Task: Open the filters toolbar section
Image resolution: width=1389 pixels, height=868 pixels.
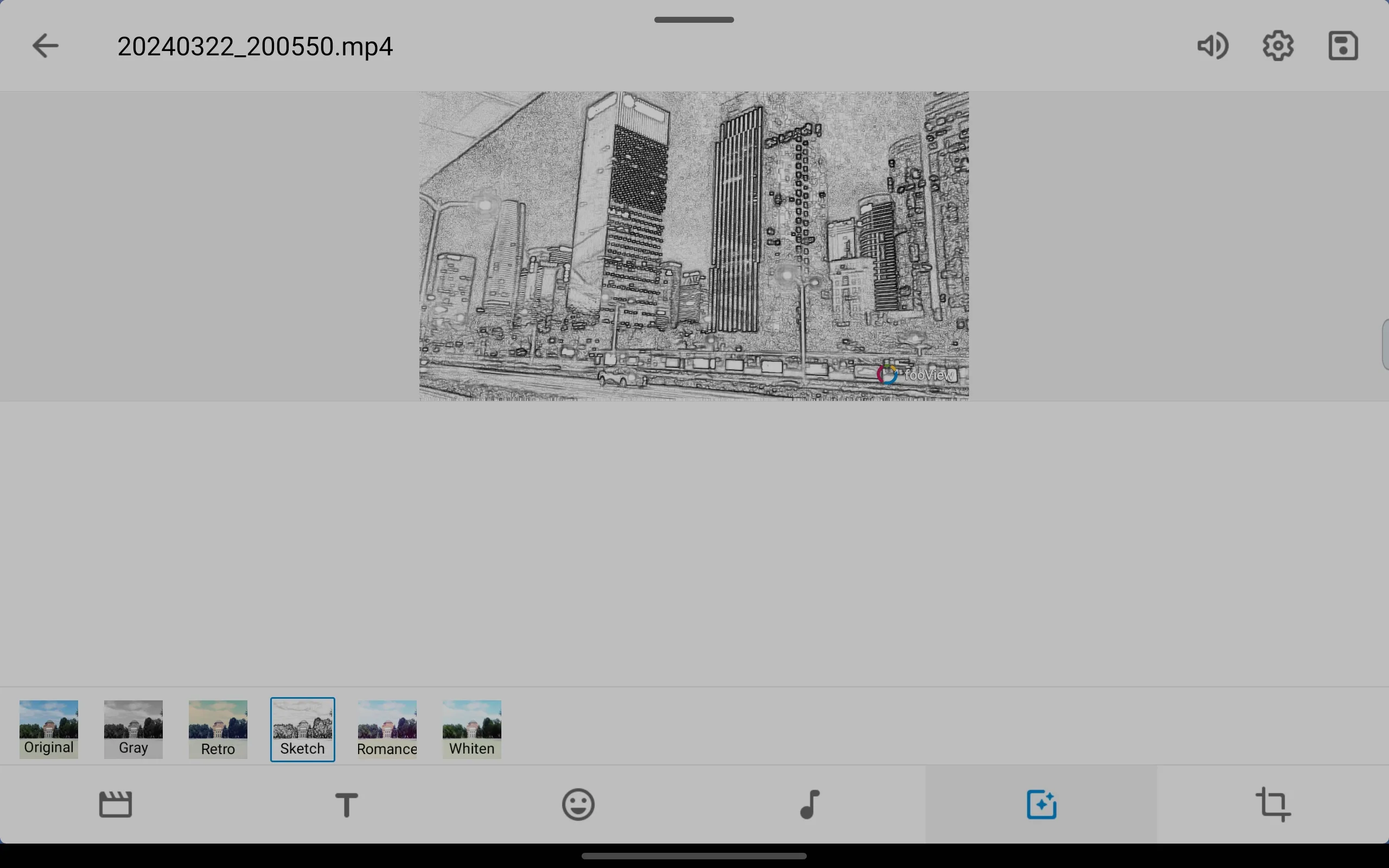Action: tap(1041, 804)
